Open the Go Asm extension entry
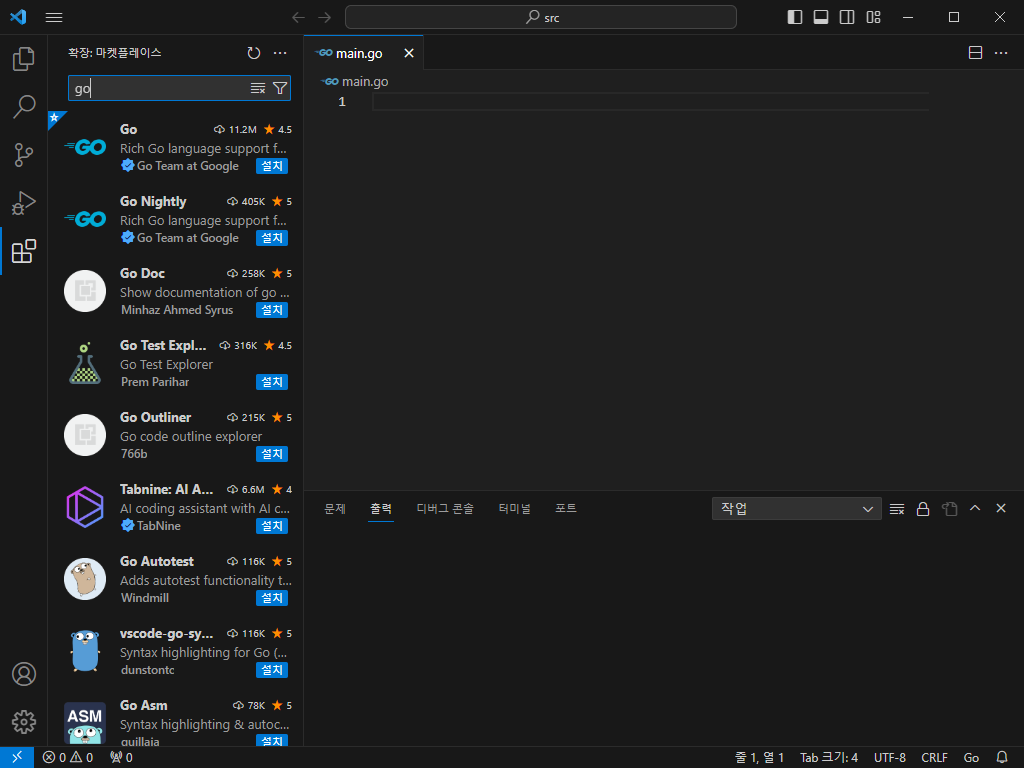 pyautogui.click(x=175, y=721)
